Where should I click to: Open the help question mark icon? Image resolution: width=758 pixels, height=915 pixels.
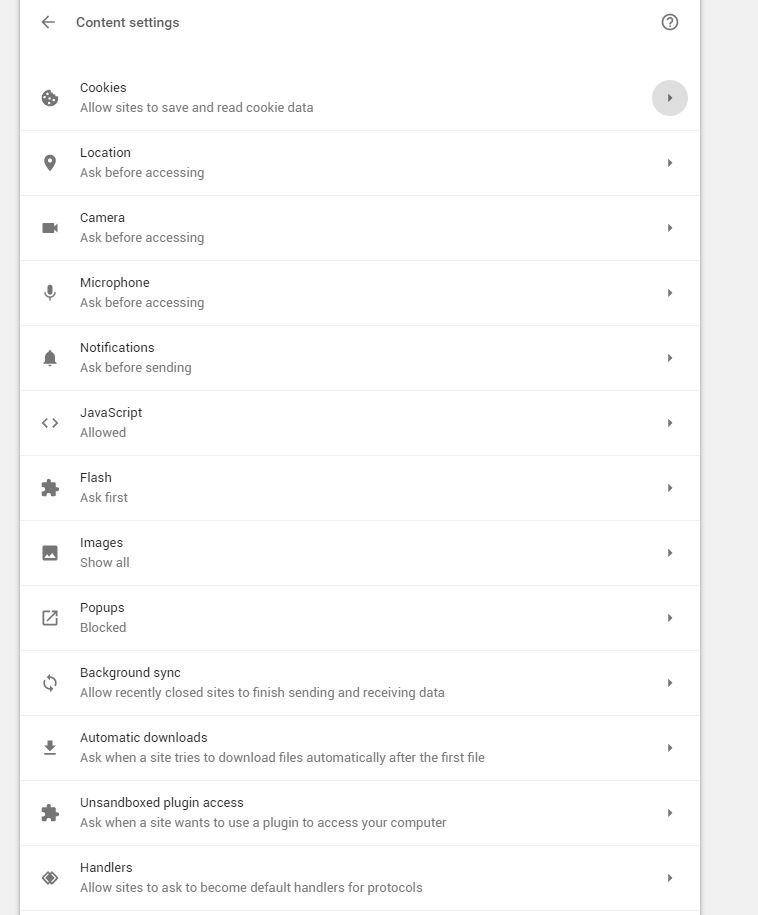tap(669, 22)
